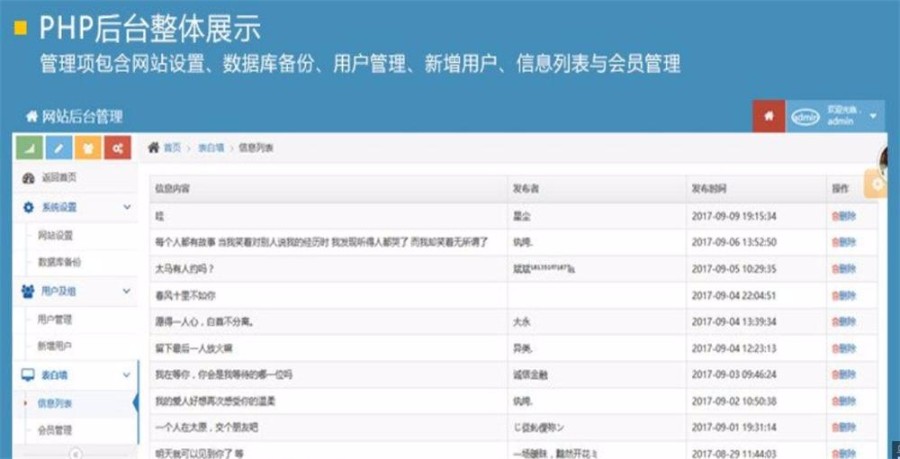
Task: Delete the message posted 2017-09-03 09:46:24
Action: tap(844, 375)
